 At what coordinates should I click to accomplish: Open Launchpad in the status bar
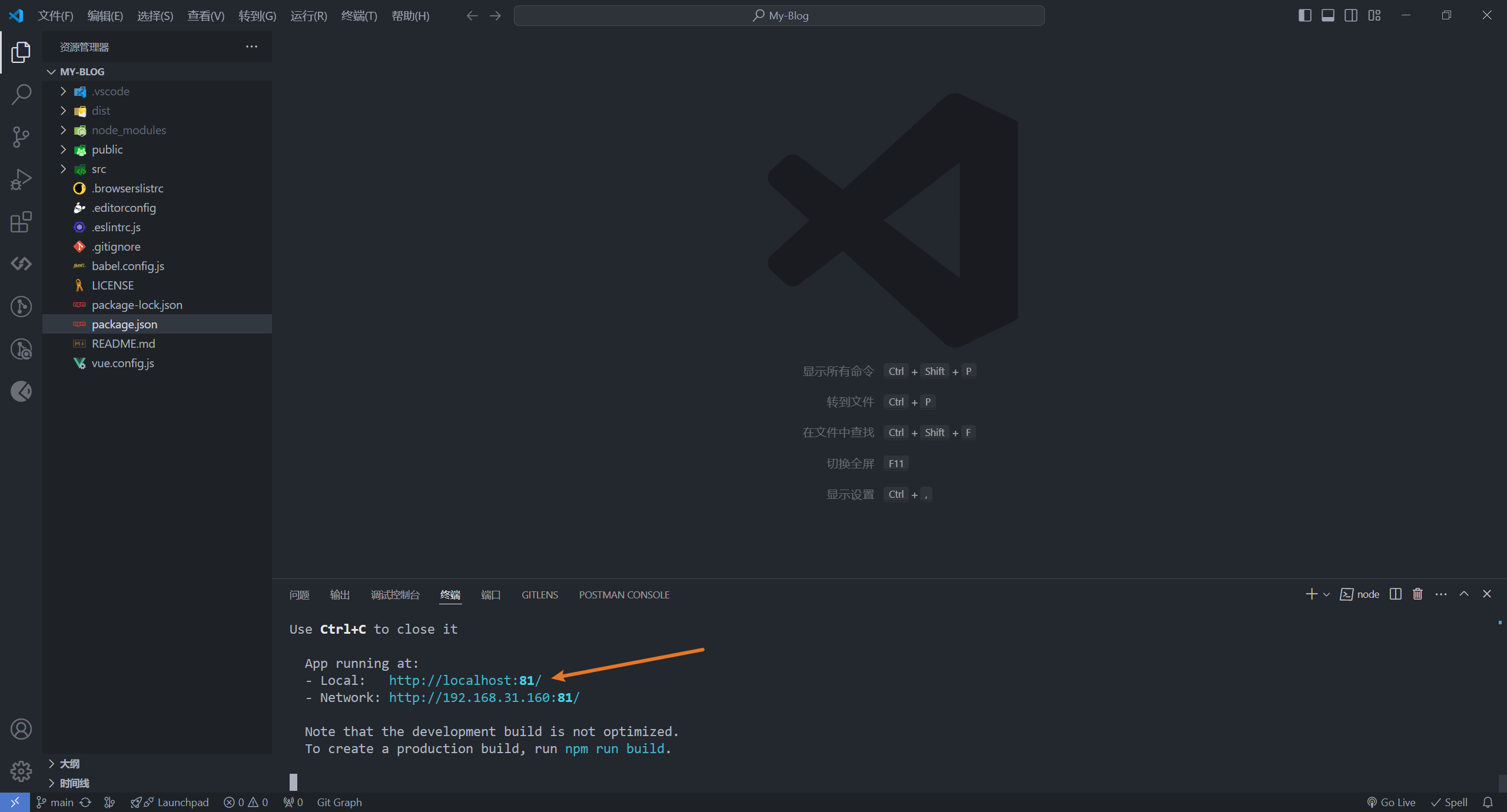click(x=170, y=802)
